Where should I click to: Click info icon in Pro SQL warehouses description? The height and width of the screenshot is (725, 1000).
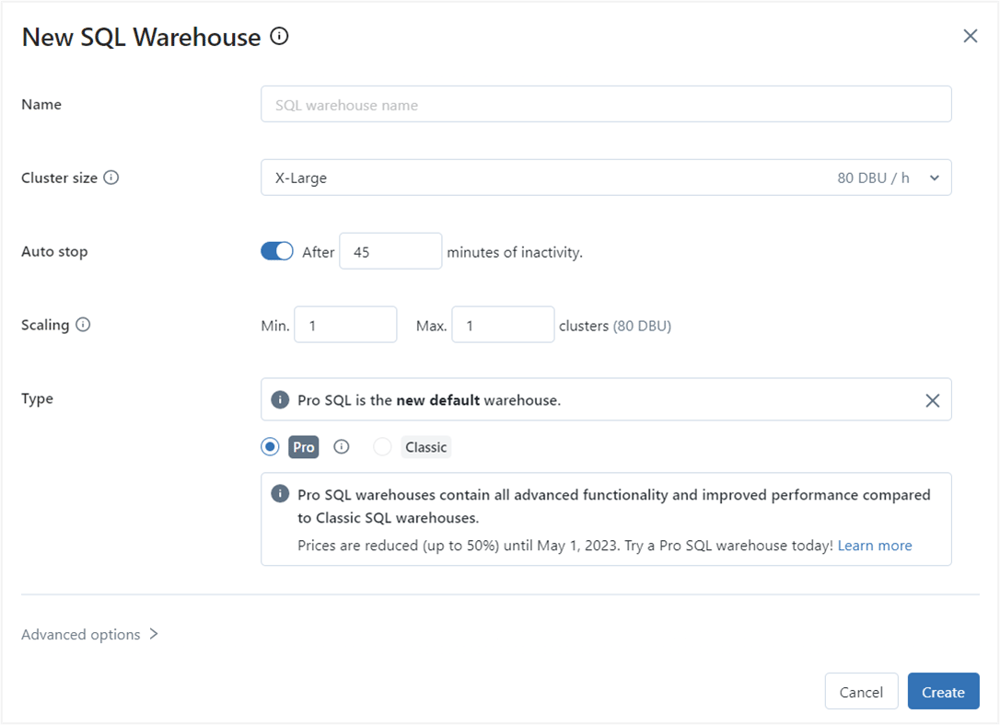tap(281, 495)
